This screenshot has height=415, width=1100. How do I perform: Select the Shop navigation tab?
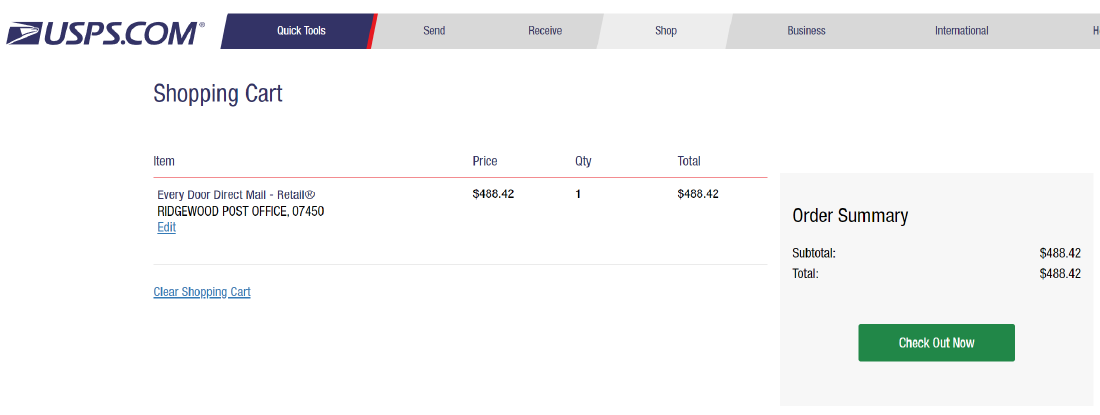(x=666, y=31)
